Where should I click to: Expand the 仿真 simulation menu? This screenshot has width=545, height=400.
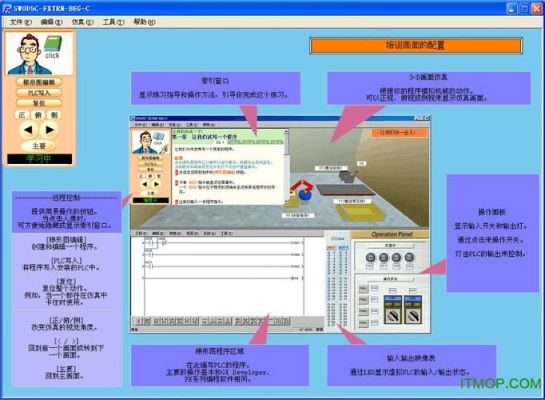[x=82, y=22]
